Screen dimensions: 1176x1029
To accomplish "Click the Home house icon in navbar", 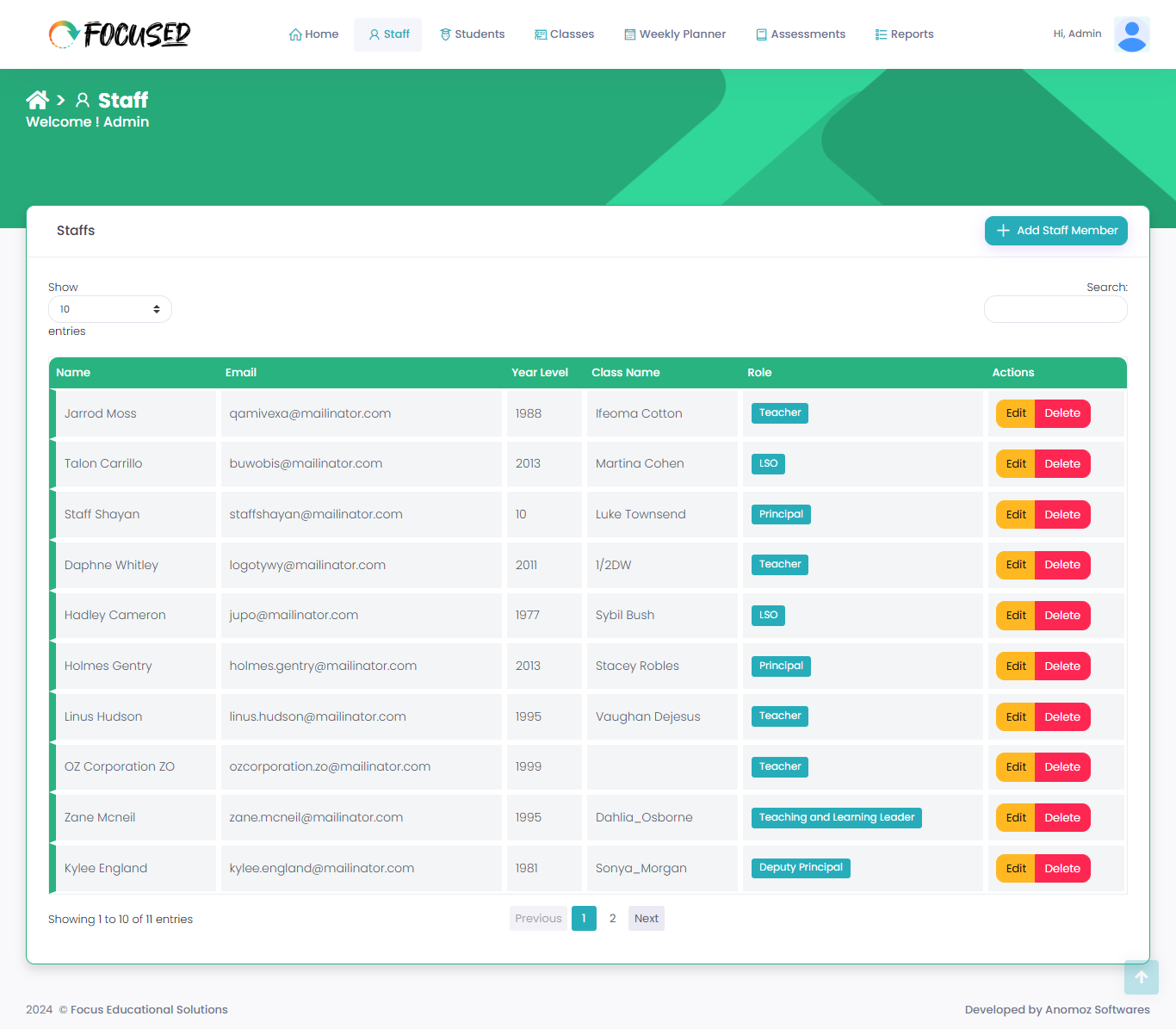I will pyautogui.click(x=295, y=34).
